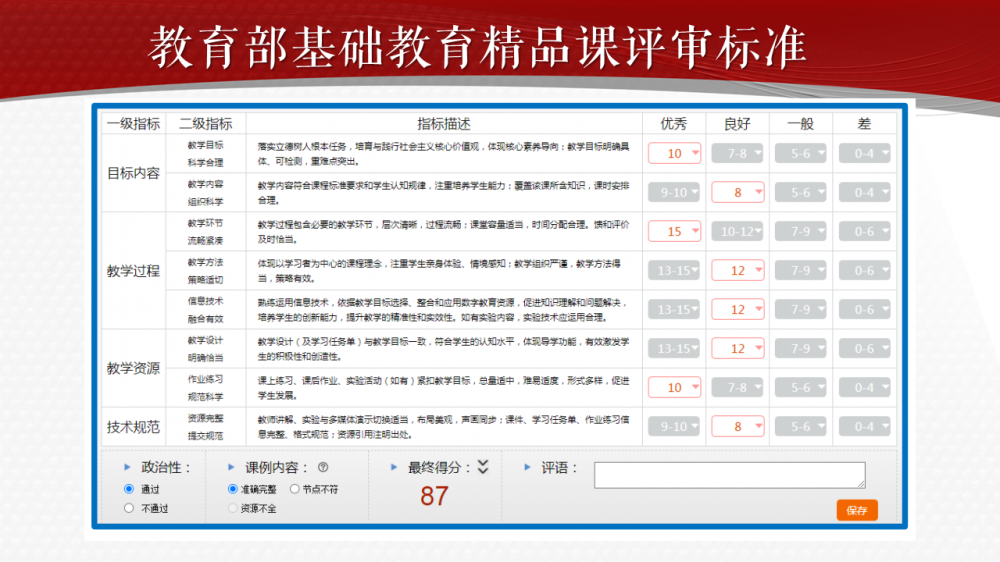Click the help icon beside 课例内容

pyautogui.click(x=323, y=467)
